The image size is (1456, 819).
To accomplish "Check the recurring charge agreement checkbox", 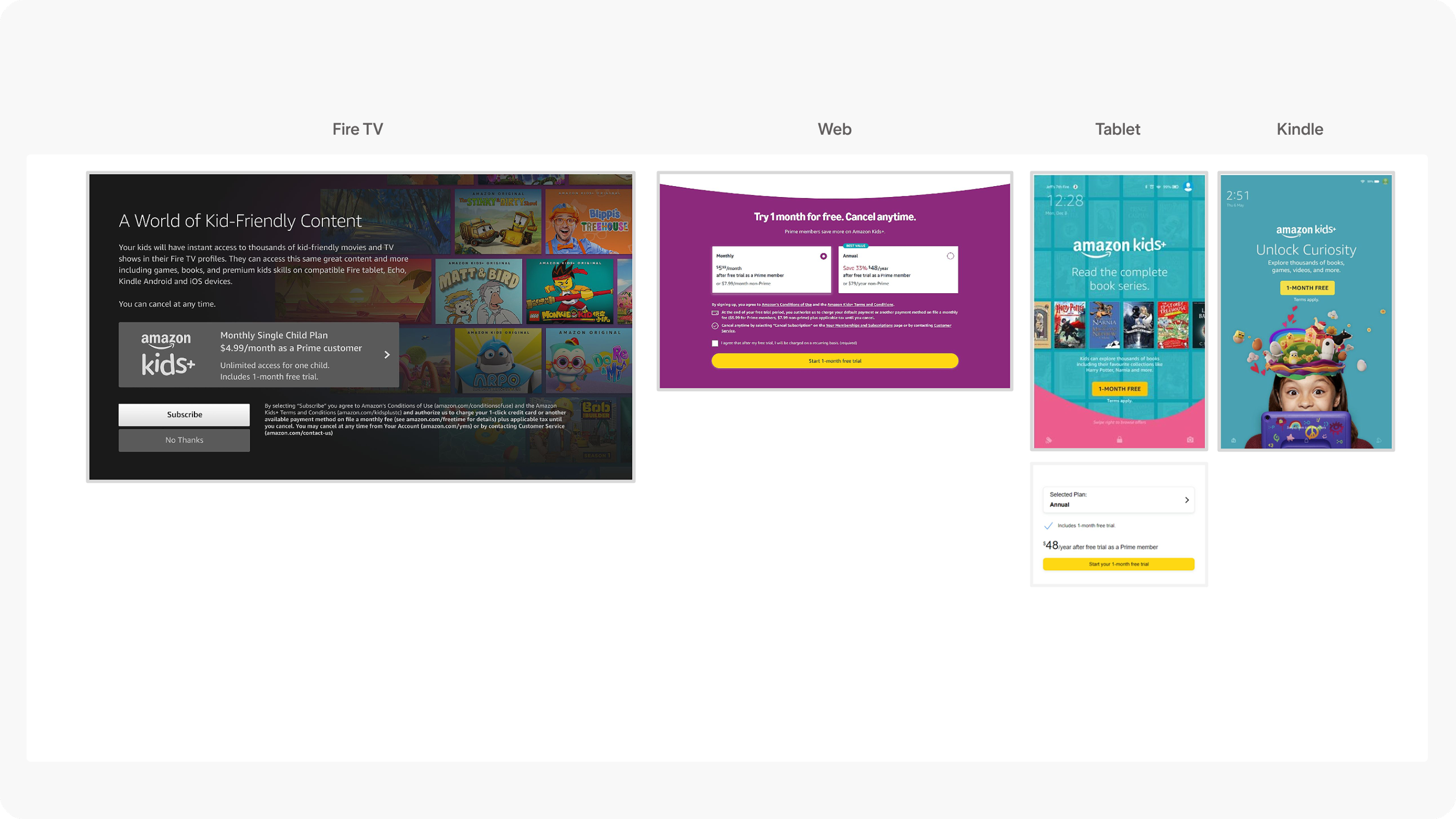I will coord(715,343).
